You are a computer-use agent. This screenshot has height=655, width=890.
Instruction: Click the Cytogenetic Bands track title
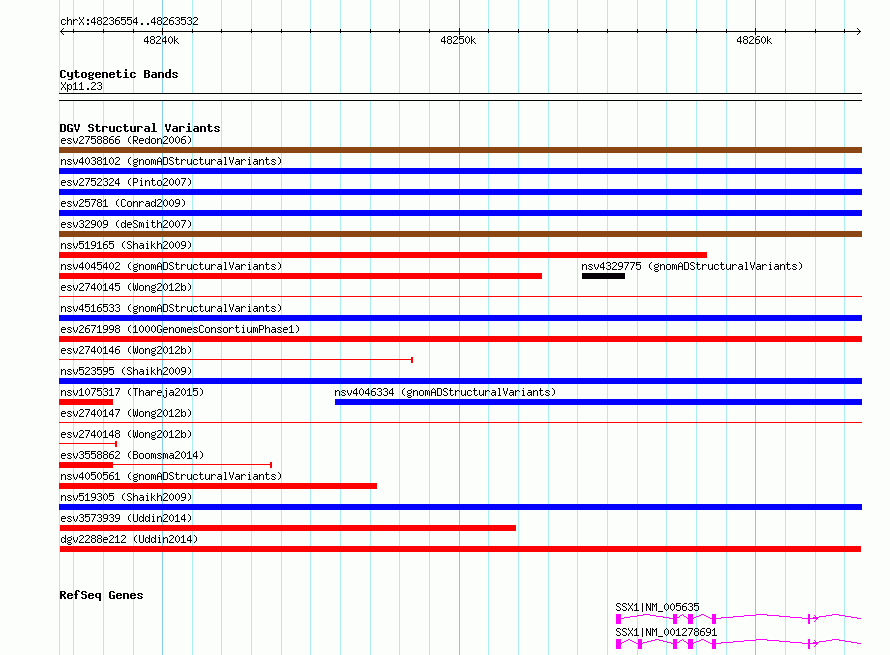tap(119, 74)
